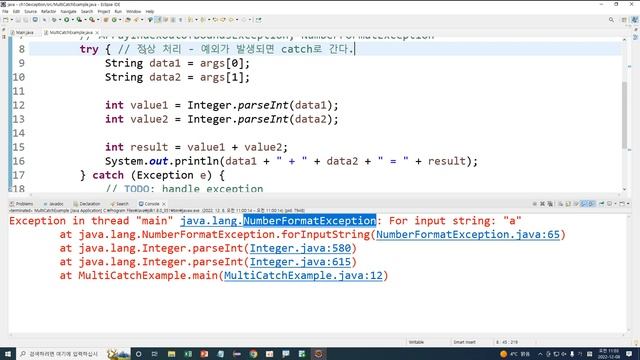Click the New Java Package icon
Image resolution: width=640 pixels, height=360 pixels.
point(106,20)
